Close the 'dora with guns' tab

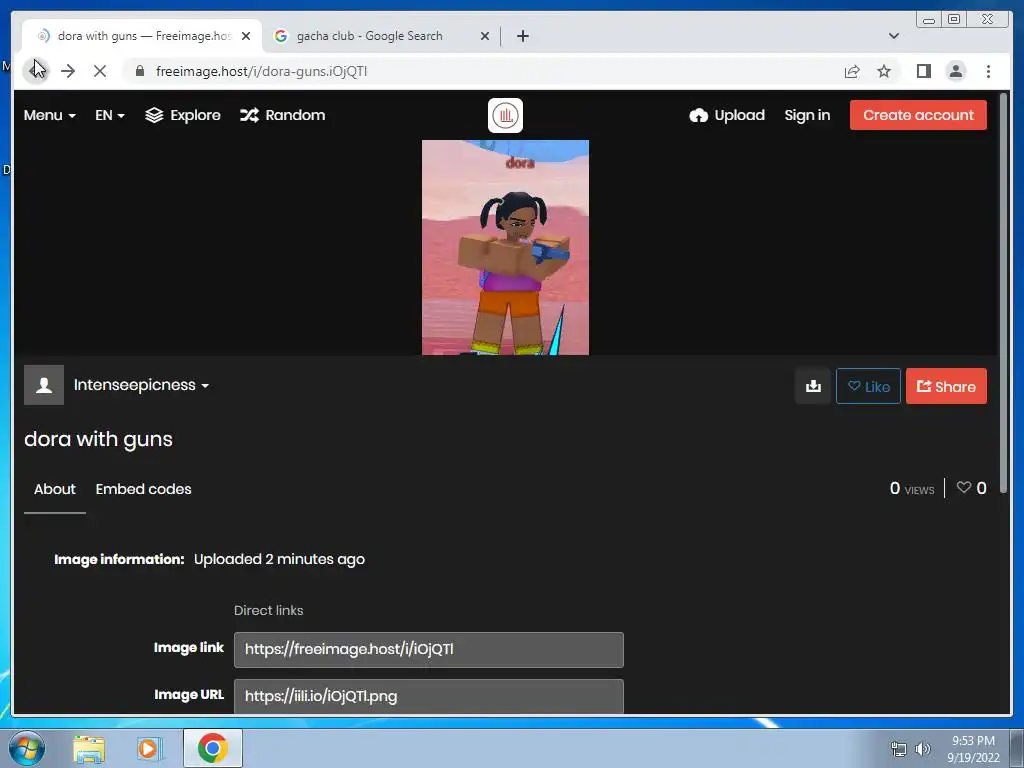point(246,36)
